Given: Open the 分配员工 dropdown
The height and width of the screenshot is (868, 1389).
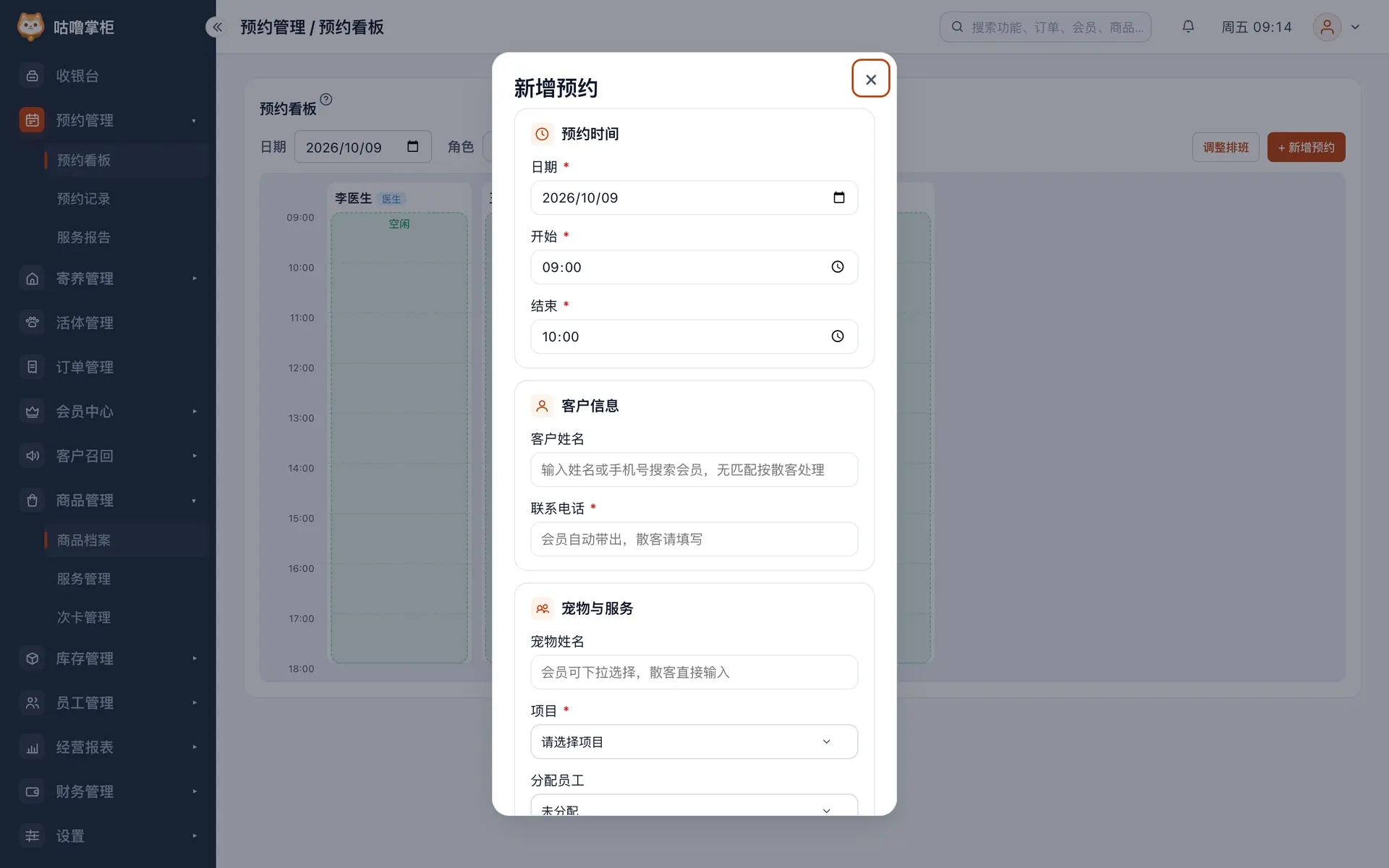Looking at the screenshot, I should click(x=694, y=805).
